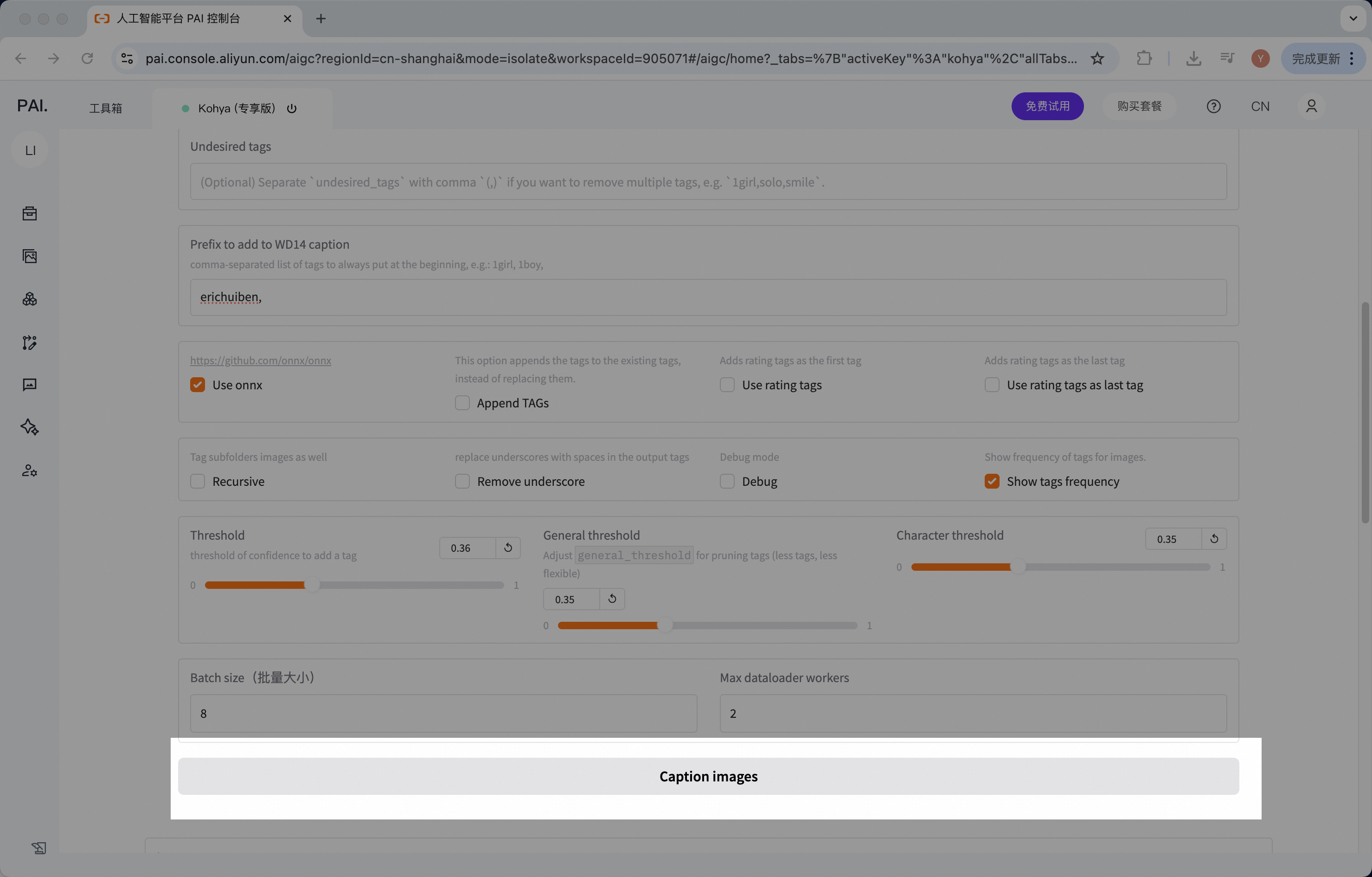This screenshot has height=877, width=1372.
Task: Reset the Threshold value with reset icon
Action: (508, 548)
